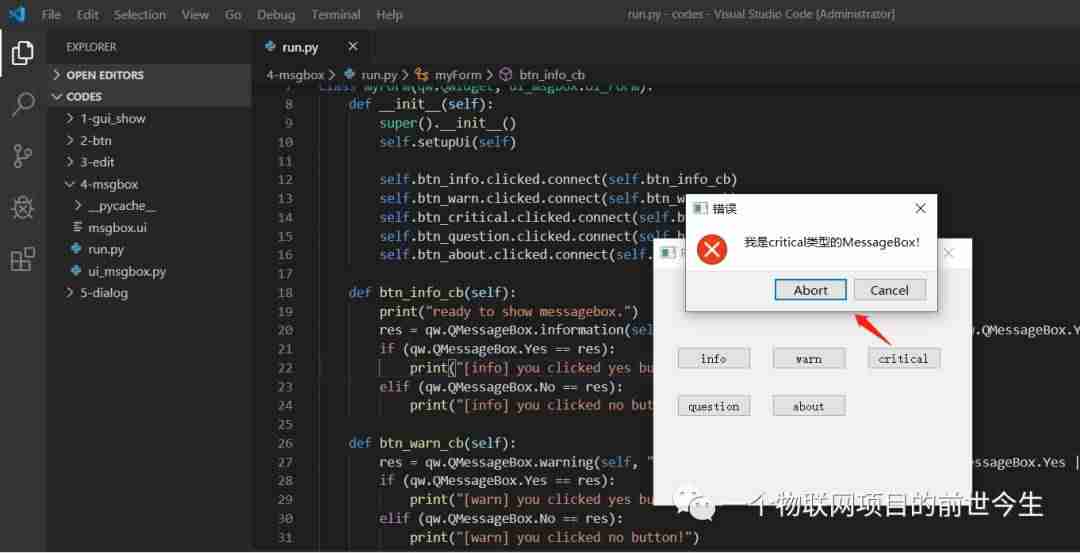Click the def btn_info_cb(self) code line
The height and width of the screenshot is (553, 1080).
pyautogui.click(x=432, y=292)
